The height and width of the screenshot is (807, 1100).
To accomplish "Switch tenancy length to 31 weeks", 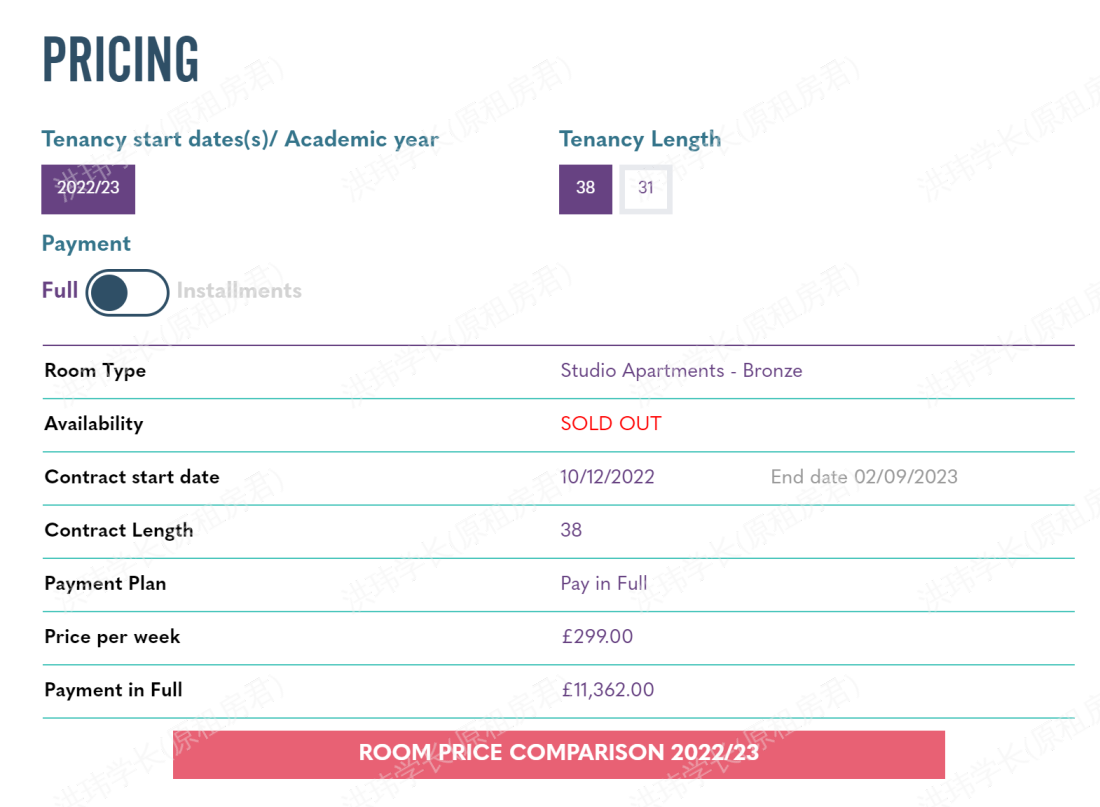I will click(646, 188).
